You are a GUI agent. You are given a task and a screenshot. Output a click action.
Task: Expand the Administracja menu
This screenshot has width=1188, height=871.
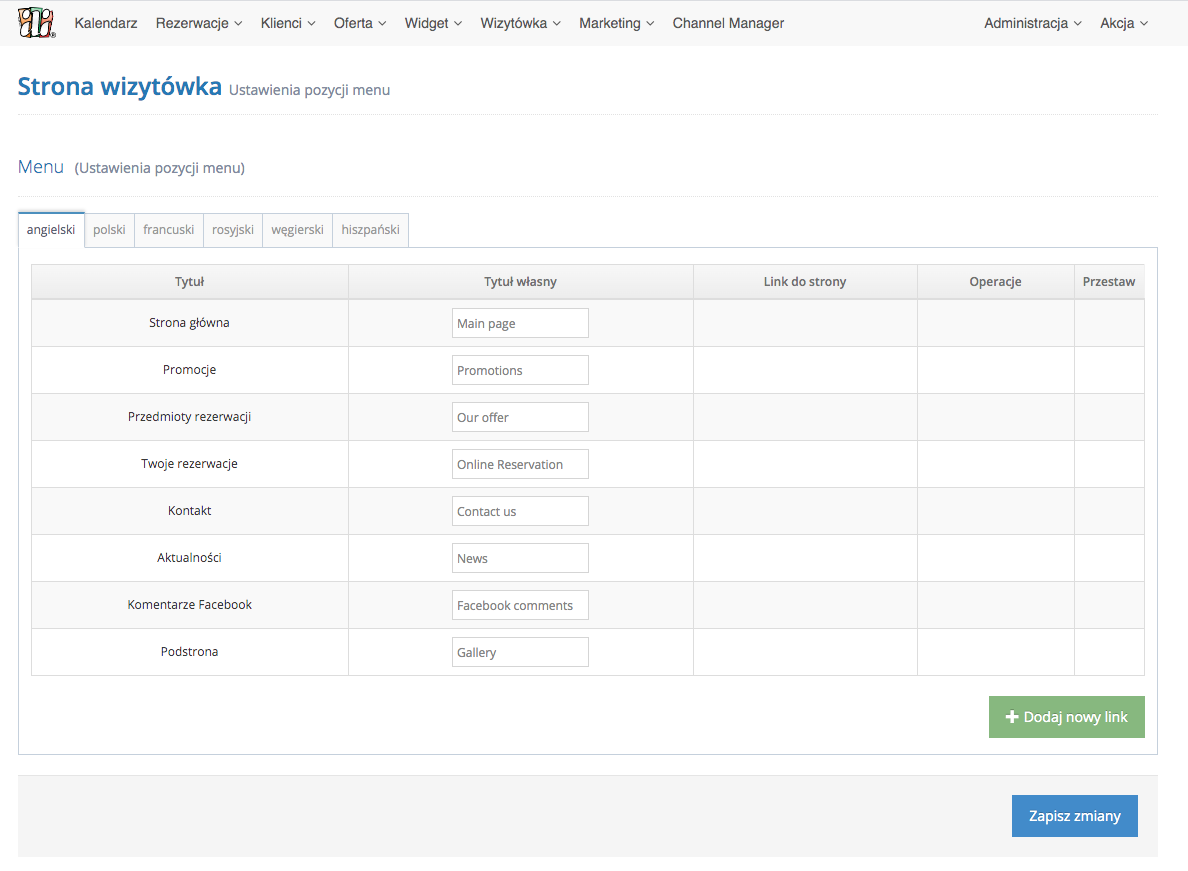tap(1032, 23)
